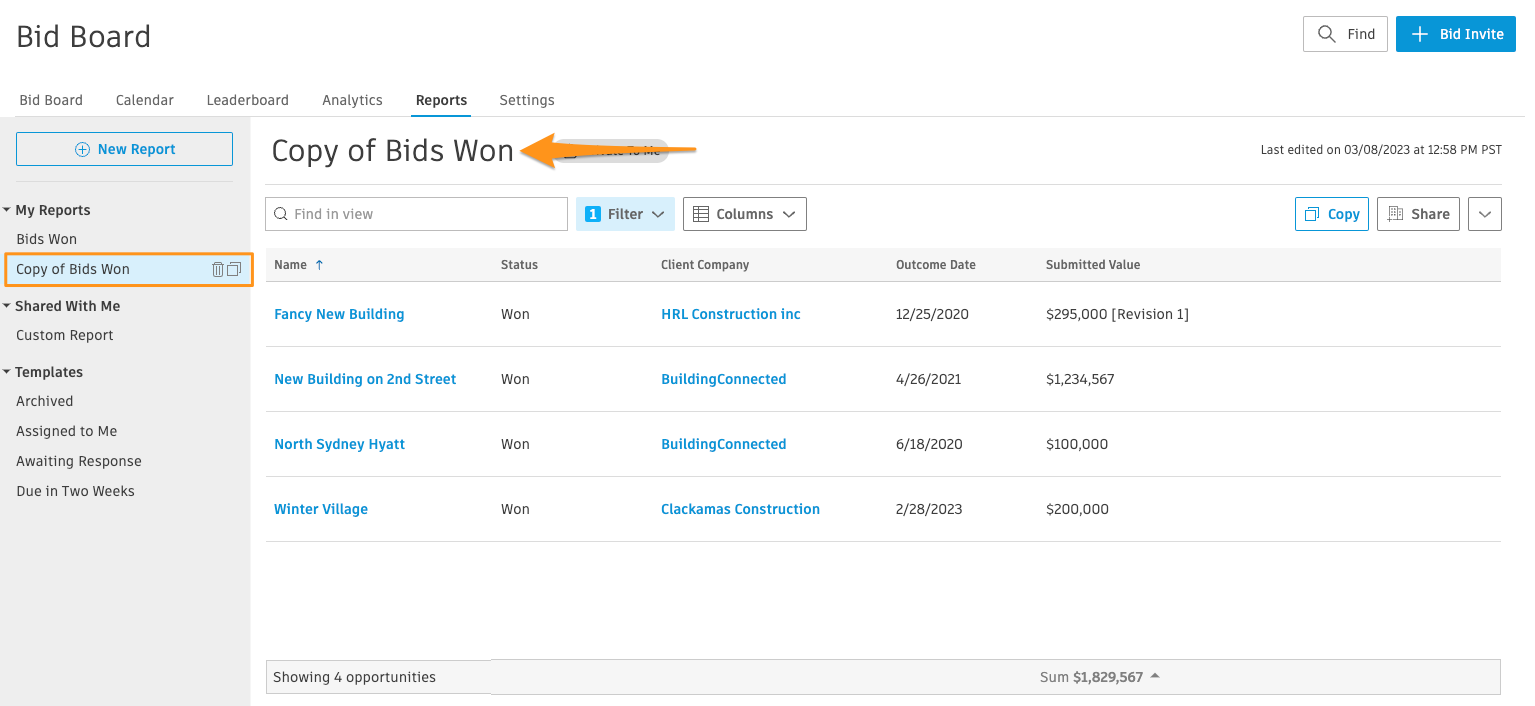Open the Columns dropdown
Viewport: 1535px width, 706px height.
click(x=744, y=214)
